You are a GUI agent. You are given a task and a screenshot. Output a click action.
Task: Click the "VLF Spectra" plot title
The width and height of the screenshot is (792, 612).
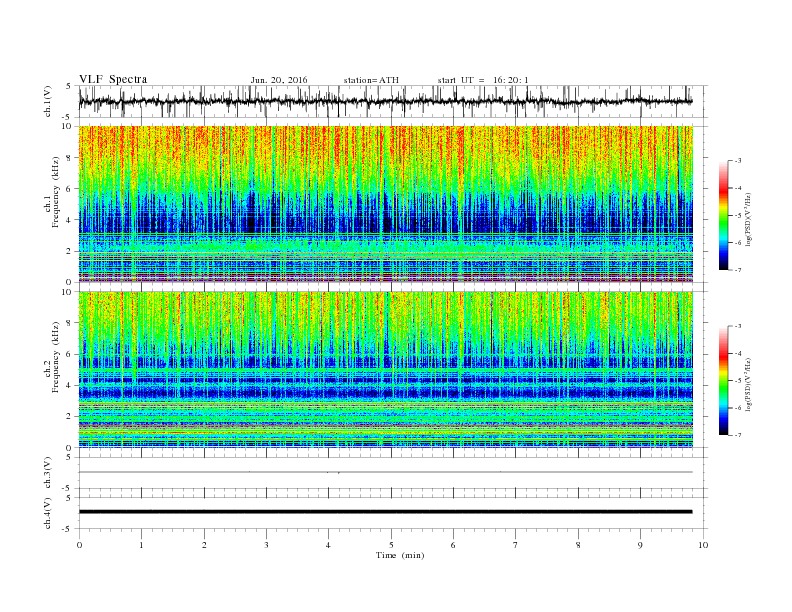pyautogui.click(x=113, y=79)
